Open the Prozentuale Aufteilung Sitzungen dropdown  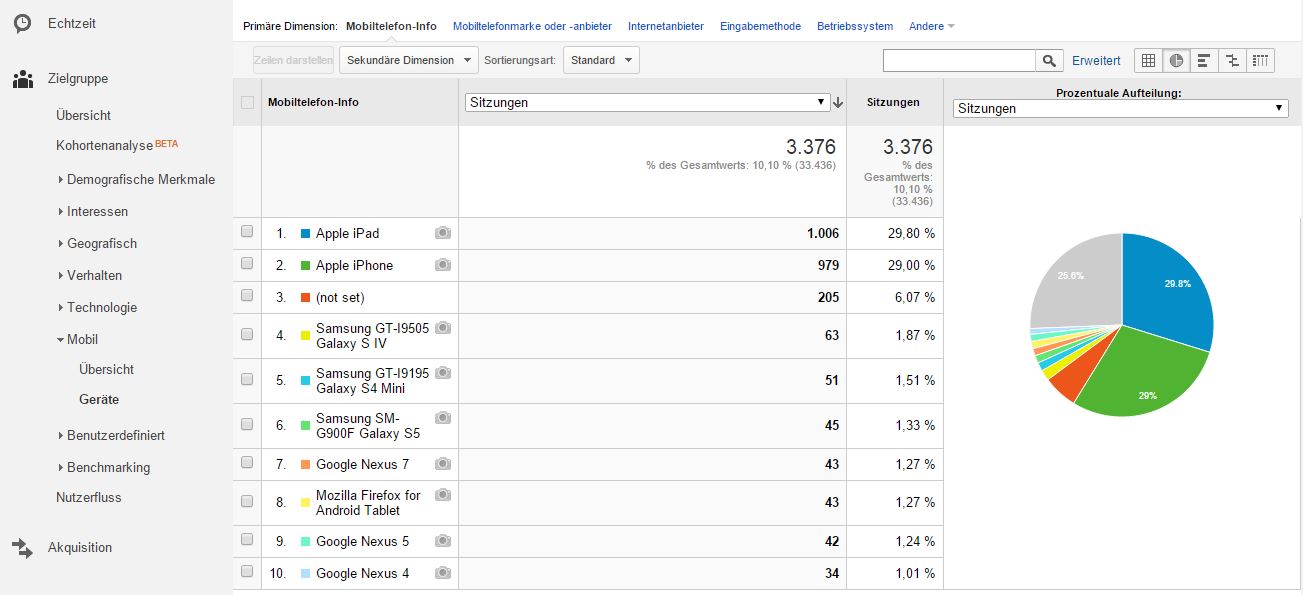click(1121, 108)
